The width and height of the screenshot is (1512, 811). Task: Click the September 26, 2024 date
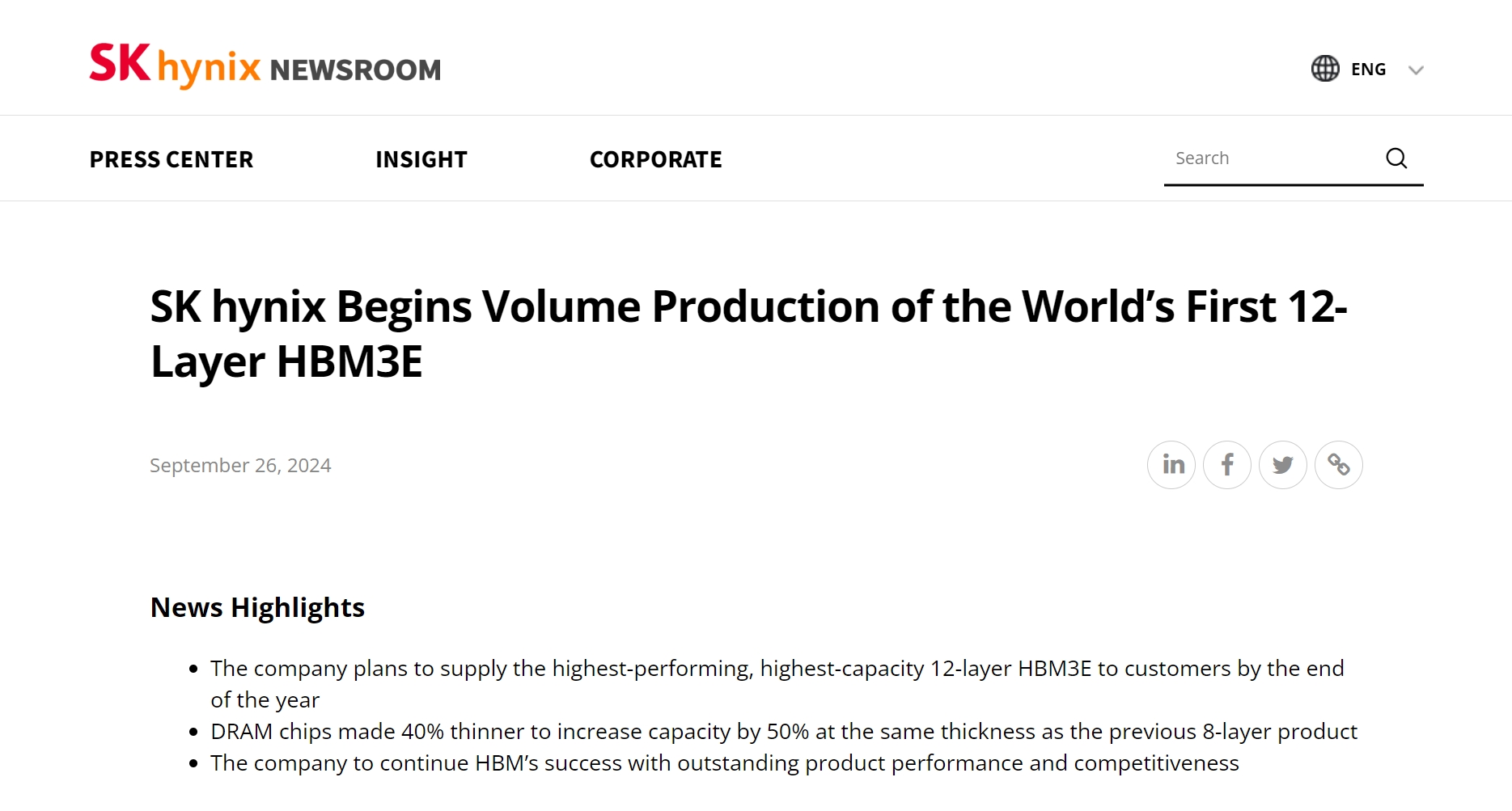click(x=240, y=466)
